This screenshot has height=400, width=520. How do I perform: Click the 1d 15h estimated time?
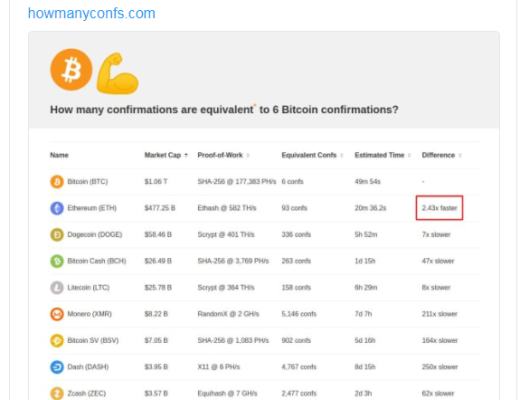click(x=365, y=261)
